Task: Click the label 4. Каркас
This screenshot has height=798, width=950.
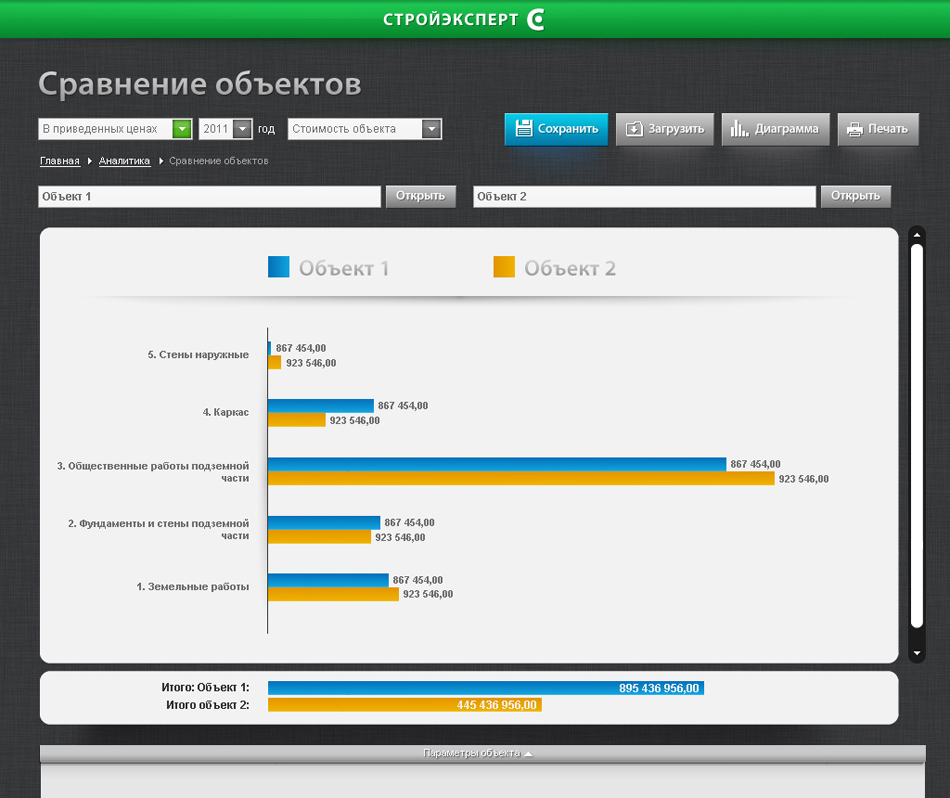Action: [x=225, y=412]
